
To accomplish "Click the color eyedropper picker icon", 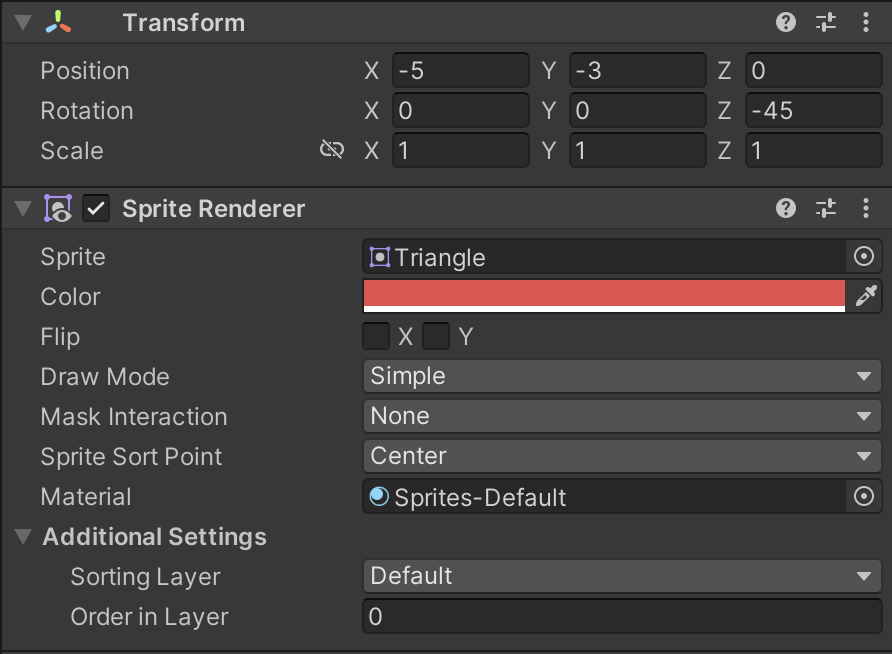I will [866, 296].
